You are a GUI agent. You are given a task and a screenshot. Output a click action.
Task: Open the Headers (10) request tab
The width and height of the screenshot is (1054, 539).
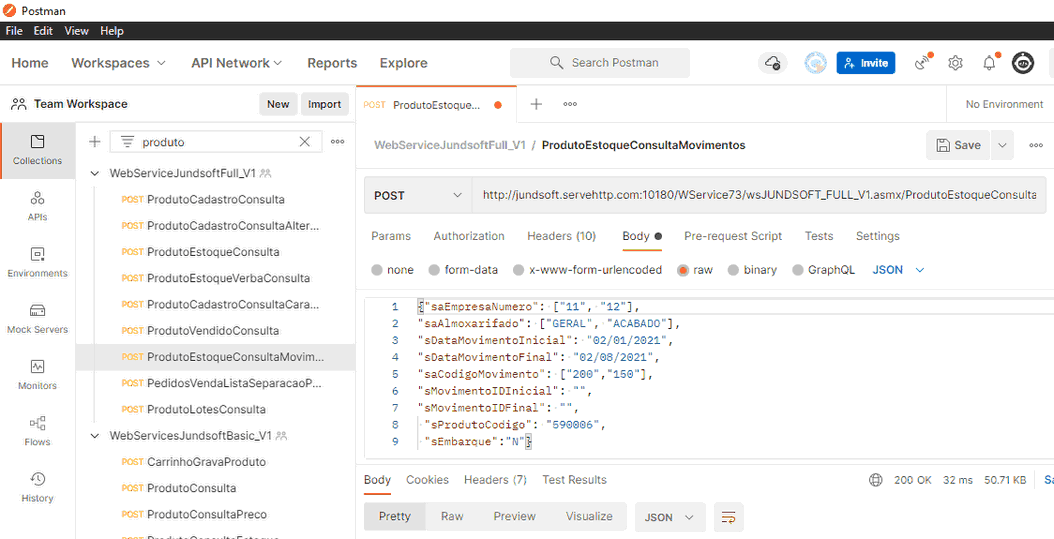coord(561,236)
